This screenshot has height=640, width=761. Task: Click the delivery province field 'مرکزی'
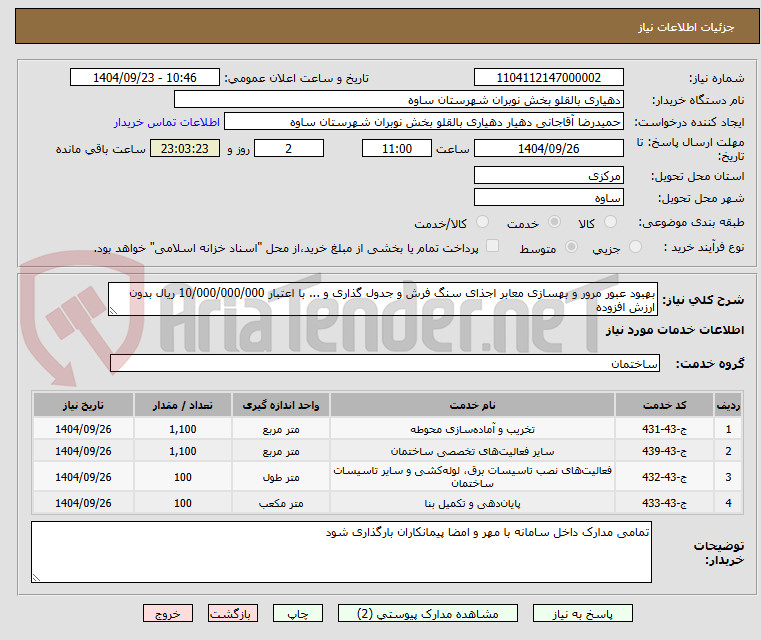point(548,176)
